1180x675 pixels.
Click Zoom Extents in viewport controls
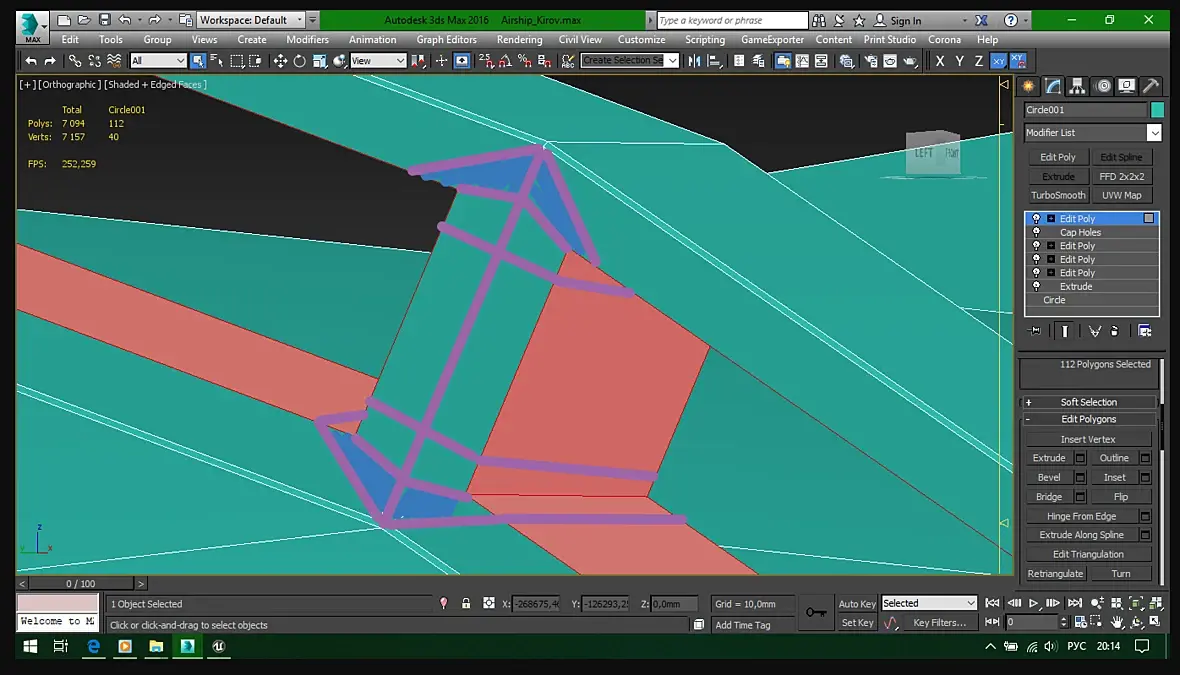1136,603
